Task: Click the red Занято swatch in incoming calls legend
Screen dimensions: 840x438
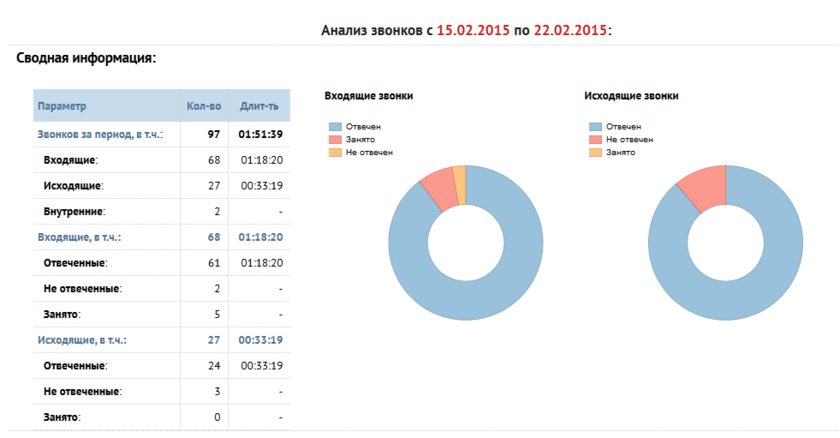Action: coord(335,139)
